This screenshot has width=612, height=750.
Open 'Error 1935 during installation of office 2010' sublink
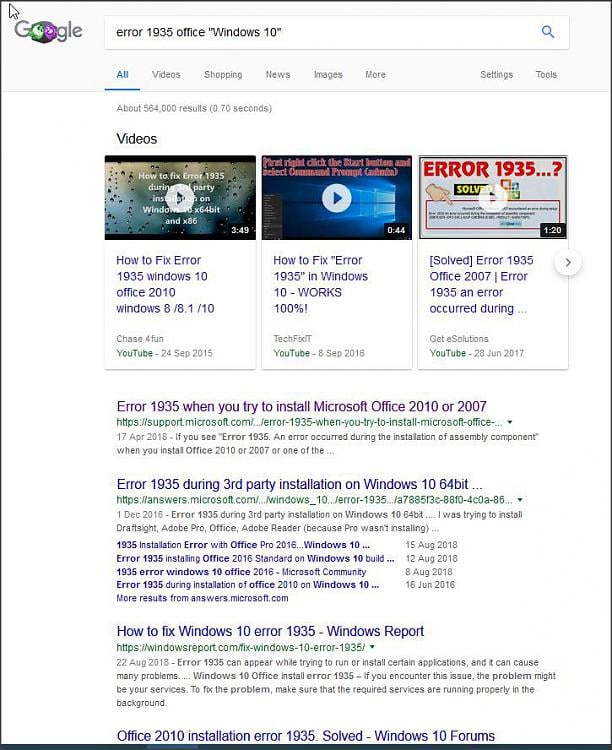[247, 585]
